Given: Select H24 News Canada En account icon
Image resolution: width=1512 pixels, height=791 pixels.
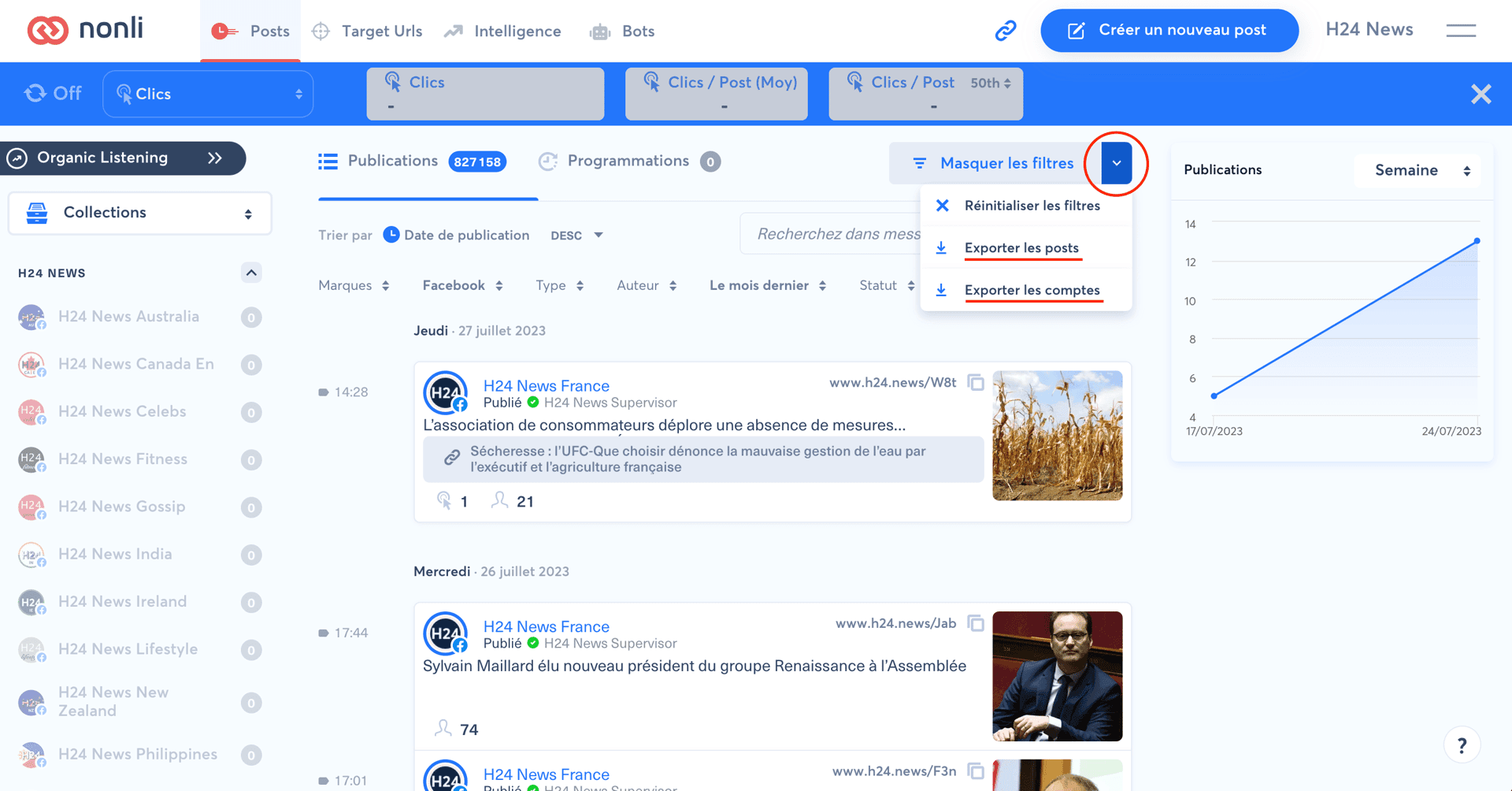Looking at the screenshot, I should point(31,365).
